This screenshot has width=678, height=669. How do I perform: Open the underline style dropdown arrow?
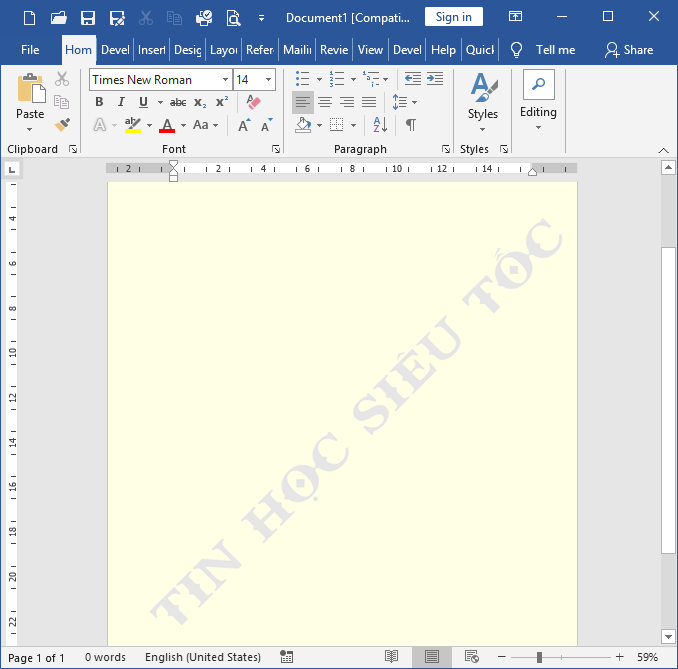point(160,102)
